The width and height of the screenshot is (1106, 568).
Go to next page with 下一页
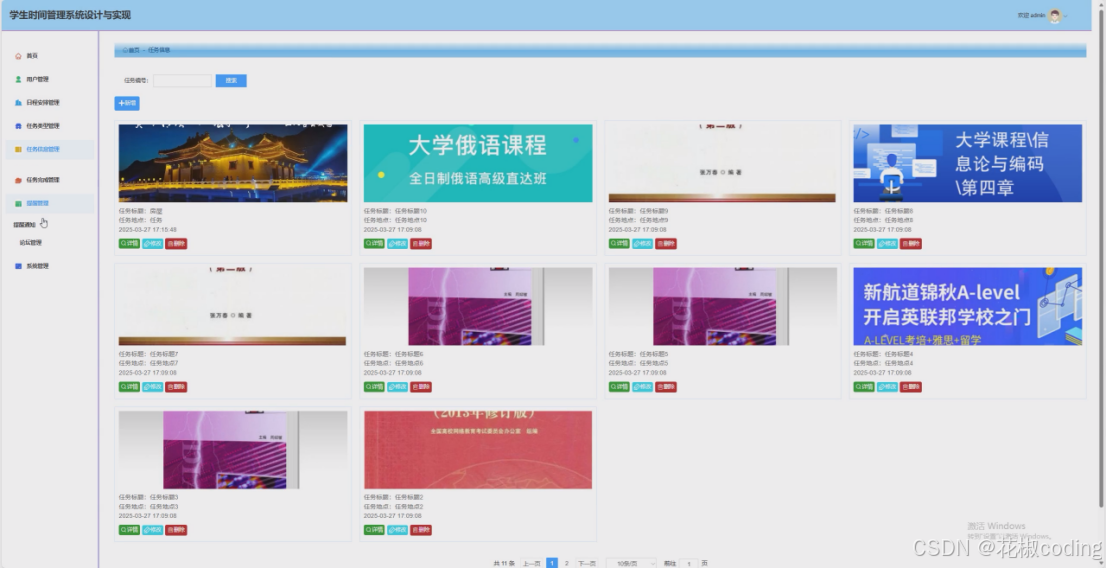pos(587,563)
